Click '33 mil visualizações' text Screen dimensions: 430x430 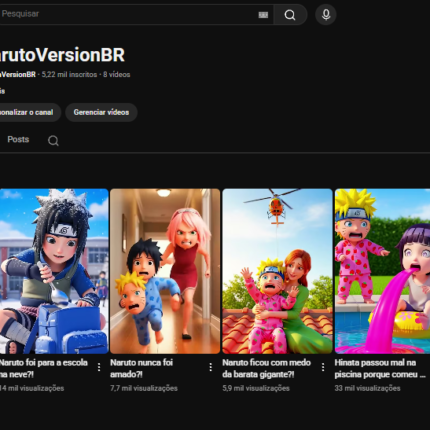pyautogui.click(x=367, y=388)
